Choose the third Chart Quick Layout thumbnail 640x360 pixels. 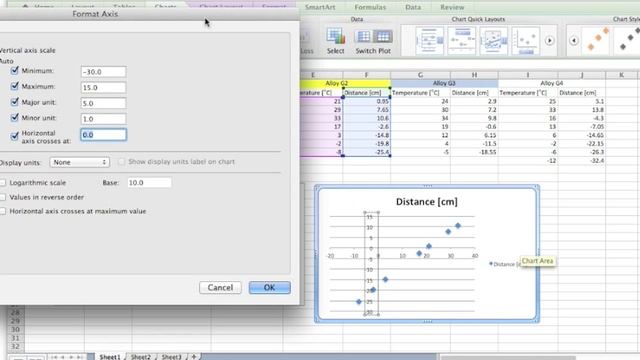(493, 41)
